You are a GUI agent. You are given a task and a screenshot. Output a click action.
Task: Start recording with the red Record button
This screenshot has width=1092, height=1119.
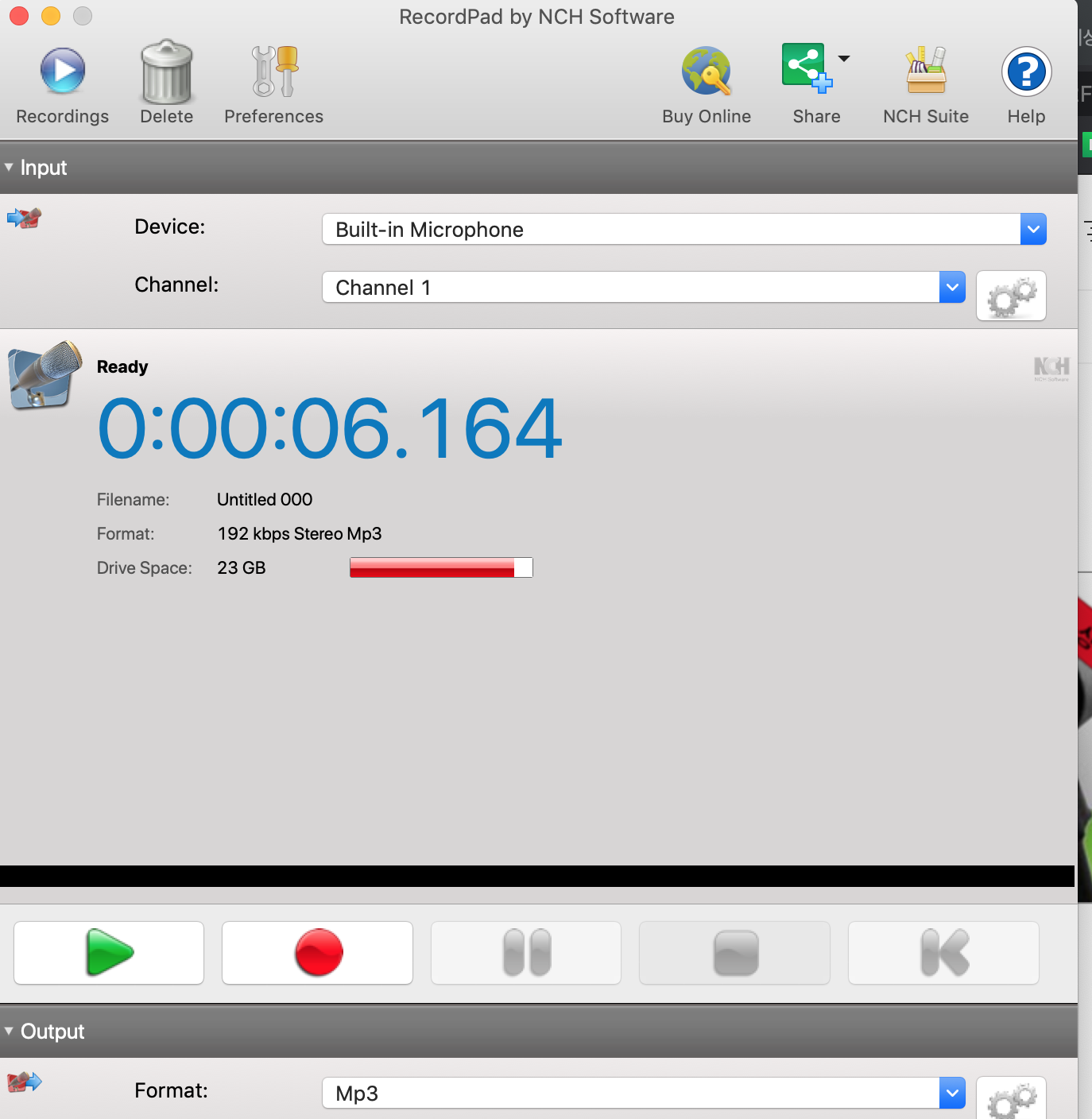pyautogui.click(x=317, y=953)
